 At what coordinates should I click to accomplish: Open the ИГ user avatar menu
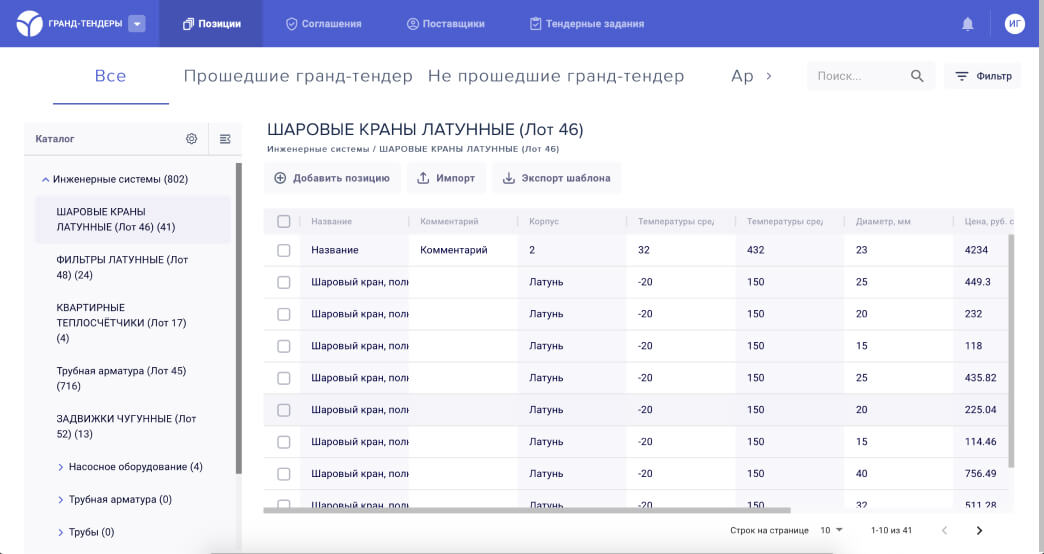click(x=1015, y=23)
